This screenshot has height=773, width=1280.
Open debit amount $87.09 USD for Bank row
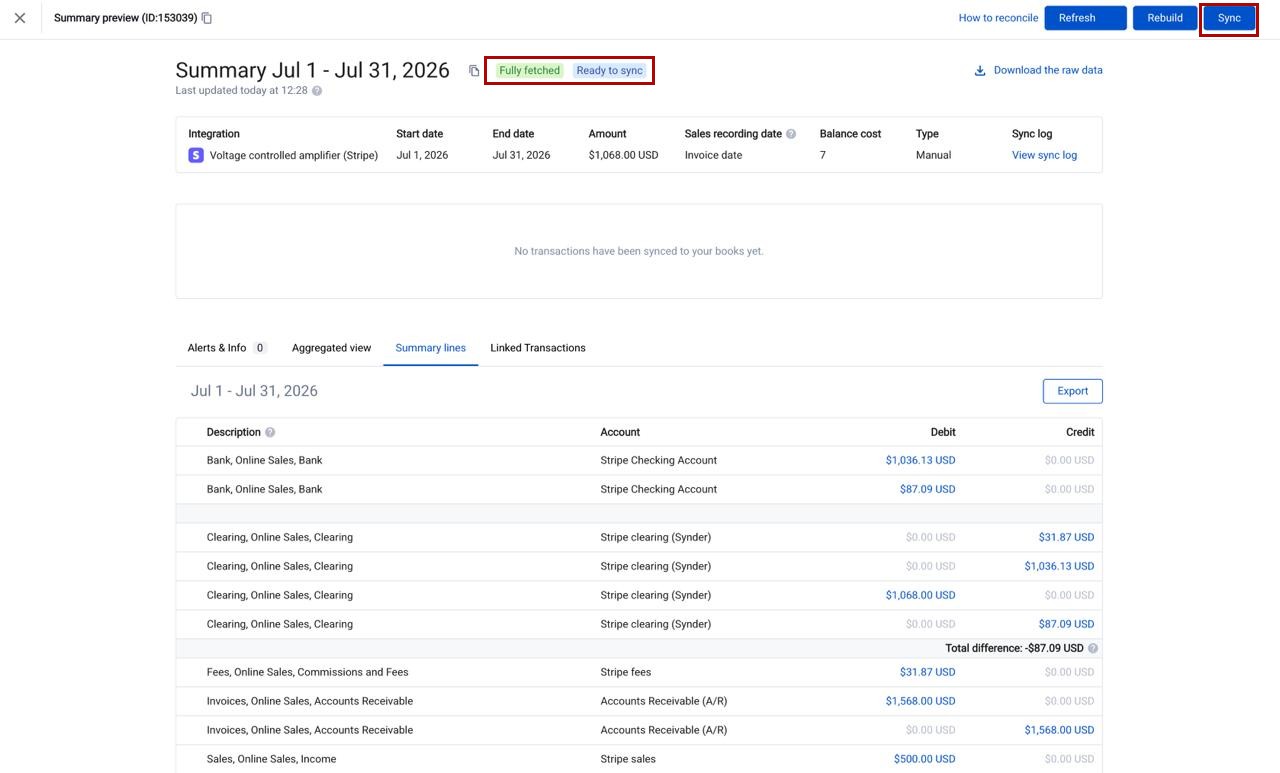[x=927, y=489]
